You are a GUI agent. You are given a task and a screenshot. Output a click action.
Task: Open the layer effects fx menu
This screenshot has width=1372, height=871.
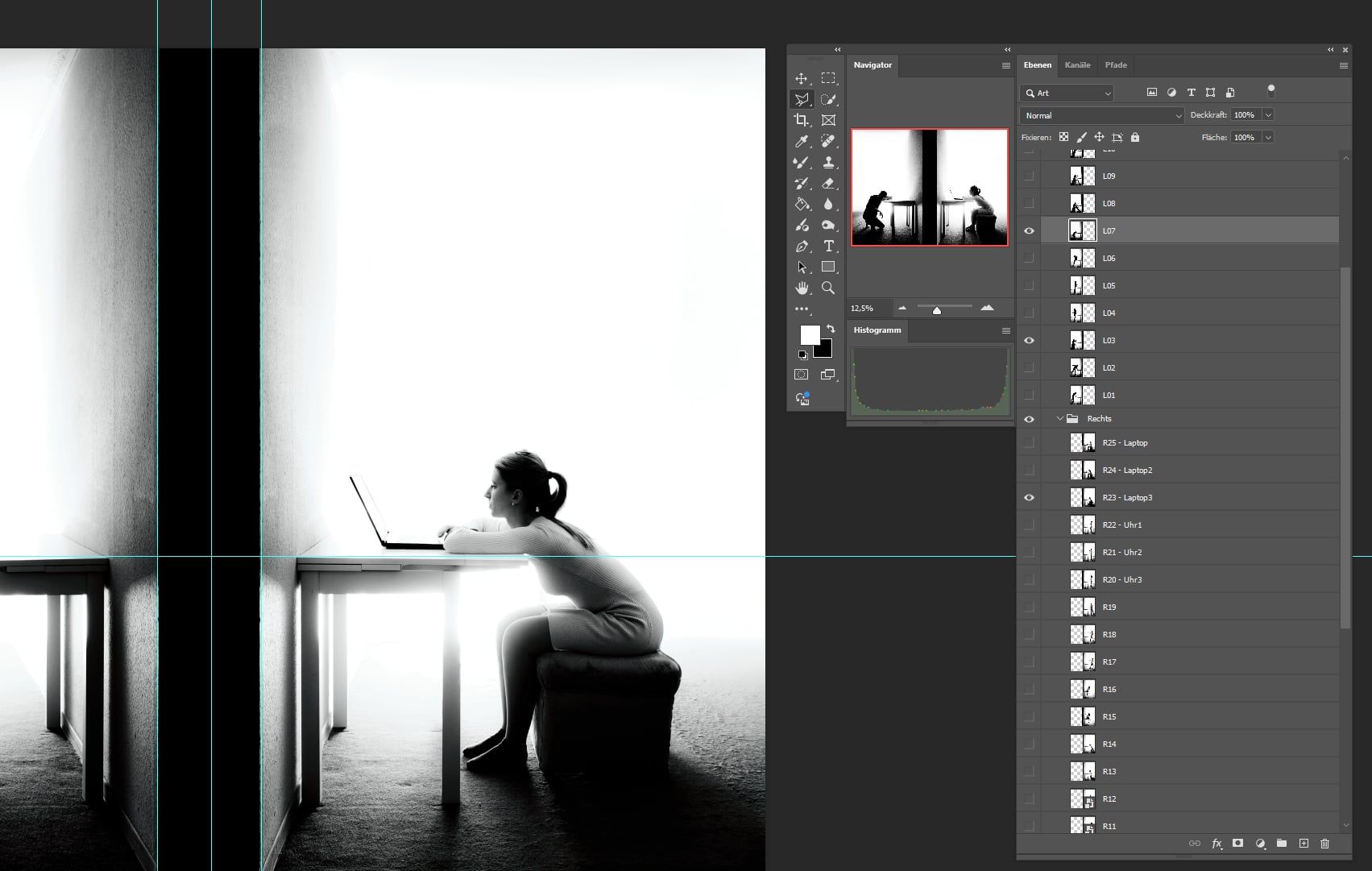click(x=1217, y=844)
